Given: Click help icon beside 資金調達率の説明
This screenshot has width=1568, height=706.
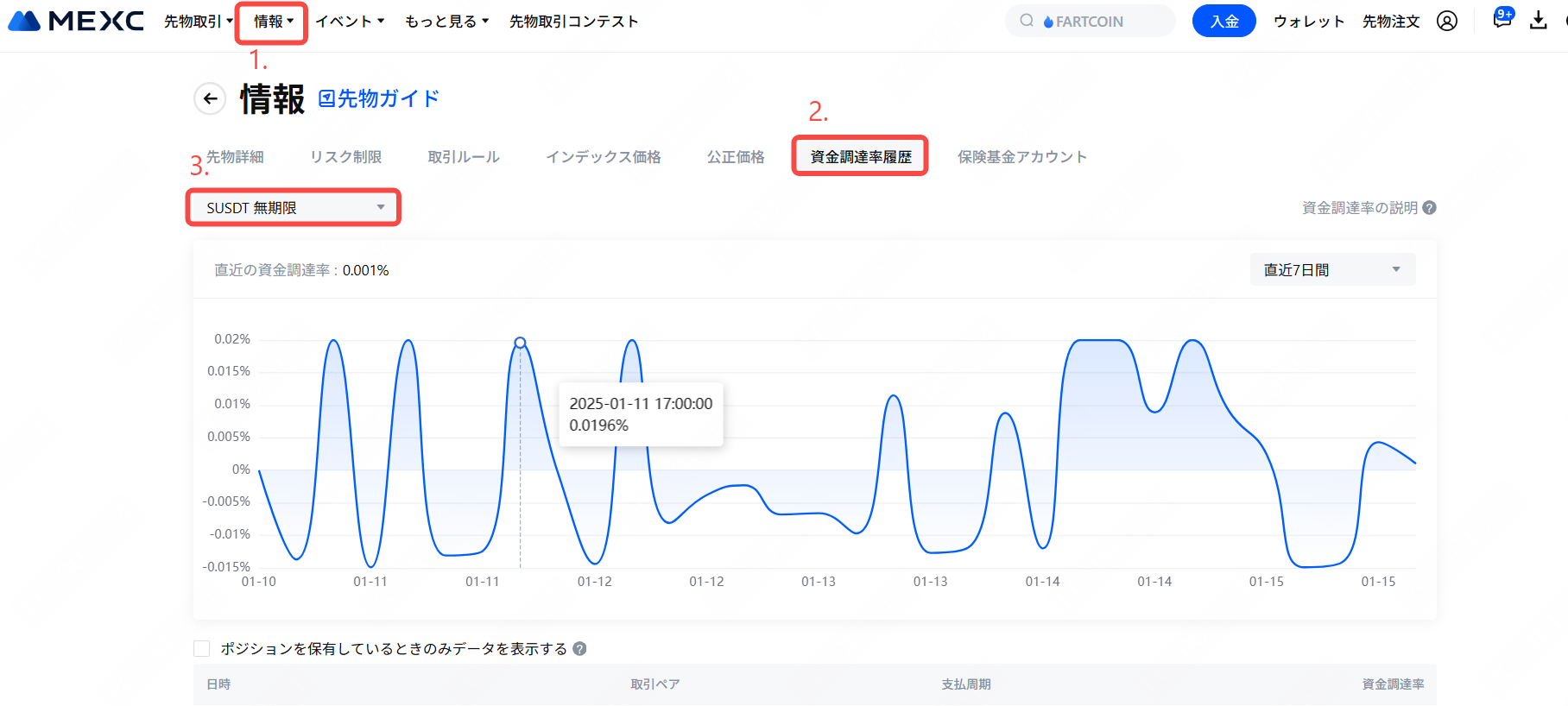Looking at the screenshot, I should [1430, 208].
